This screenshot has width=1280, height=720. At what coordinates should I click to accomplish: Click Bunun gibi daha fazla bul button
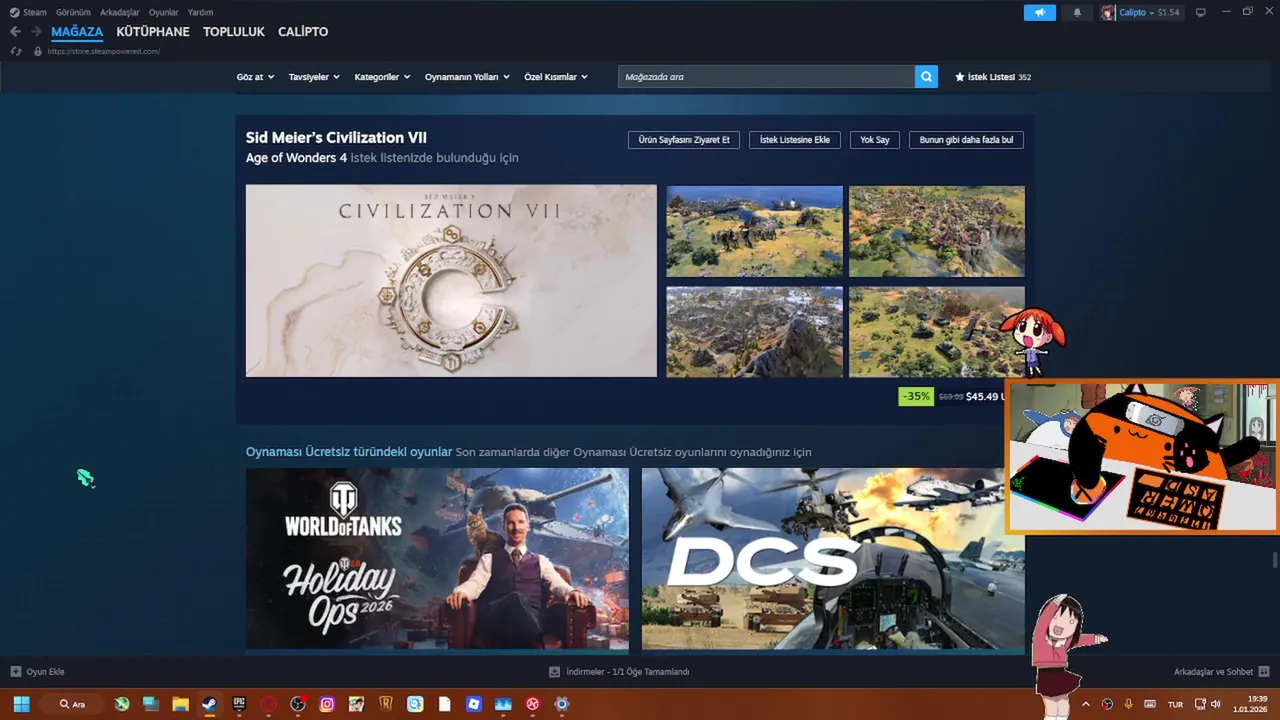[966, 140]
